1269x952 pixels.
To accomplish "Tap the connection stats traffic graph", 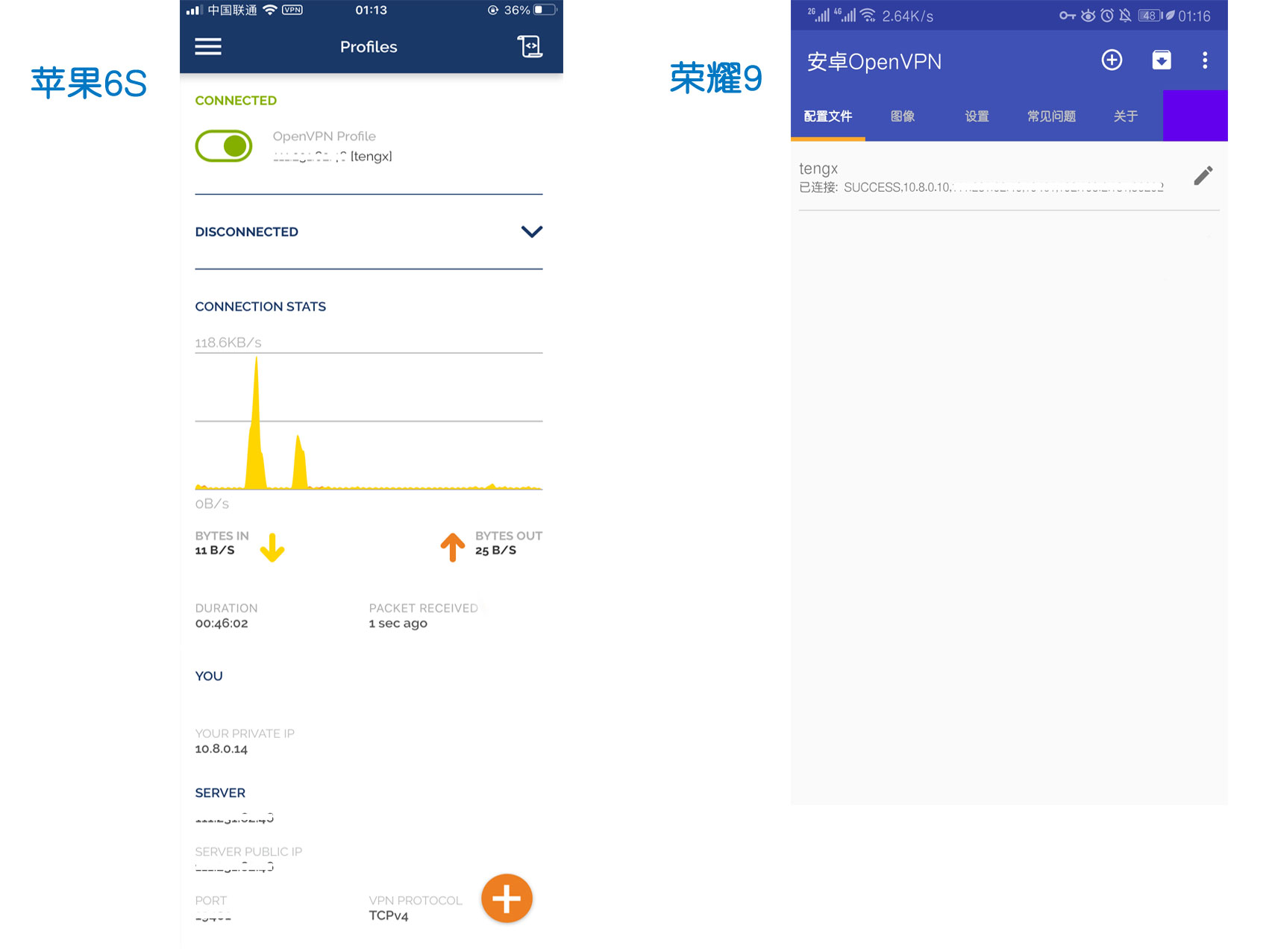I will pos(369,421).
